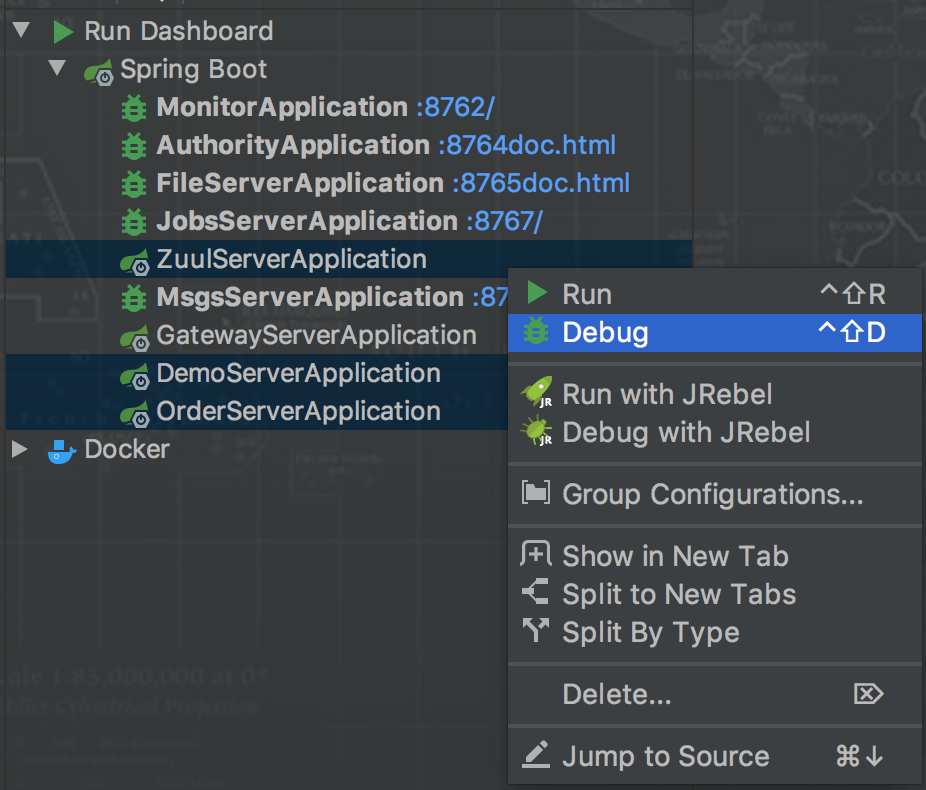Click the Show in New Tab icon

536,554
